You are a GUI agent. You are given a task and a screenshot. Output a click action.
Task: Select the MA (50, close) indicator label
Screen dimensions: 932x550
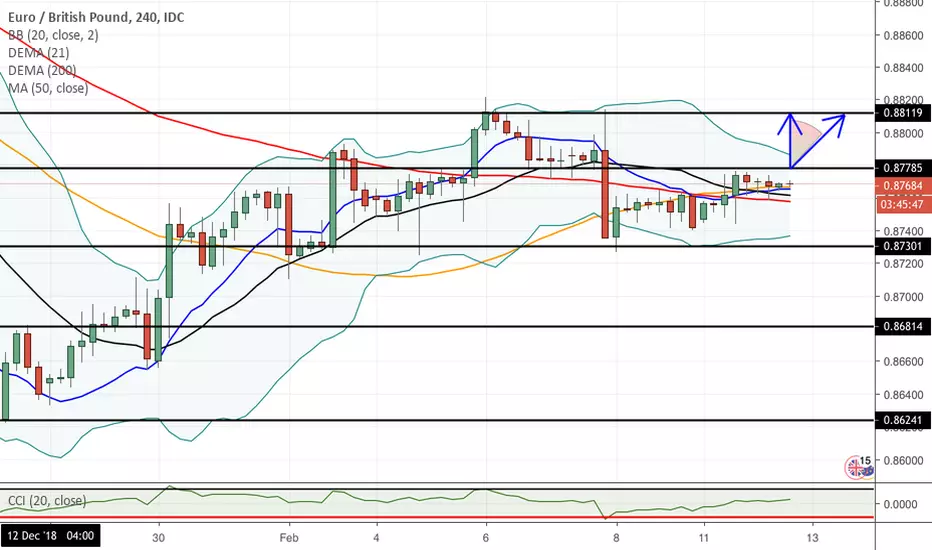pyautogui.click(x=48, y=89)
